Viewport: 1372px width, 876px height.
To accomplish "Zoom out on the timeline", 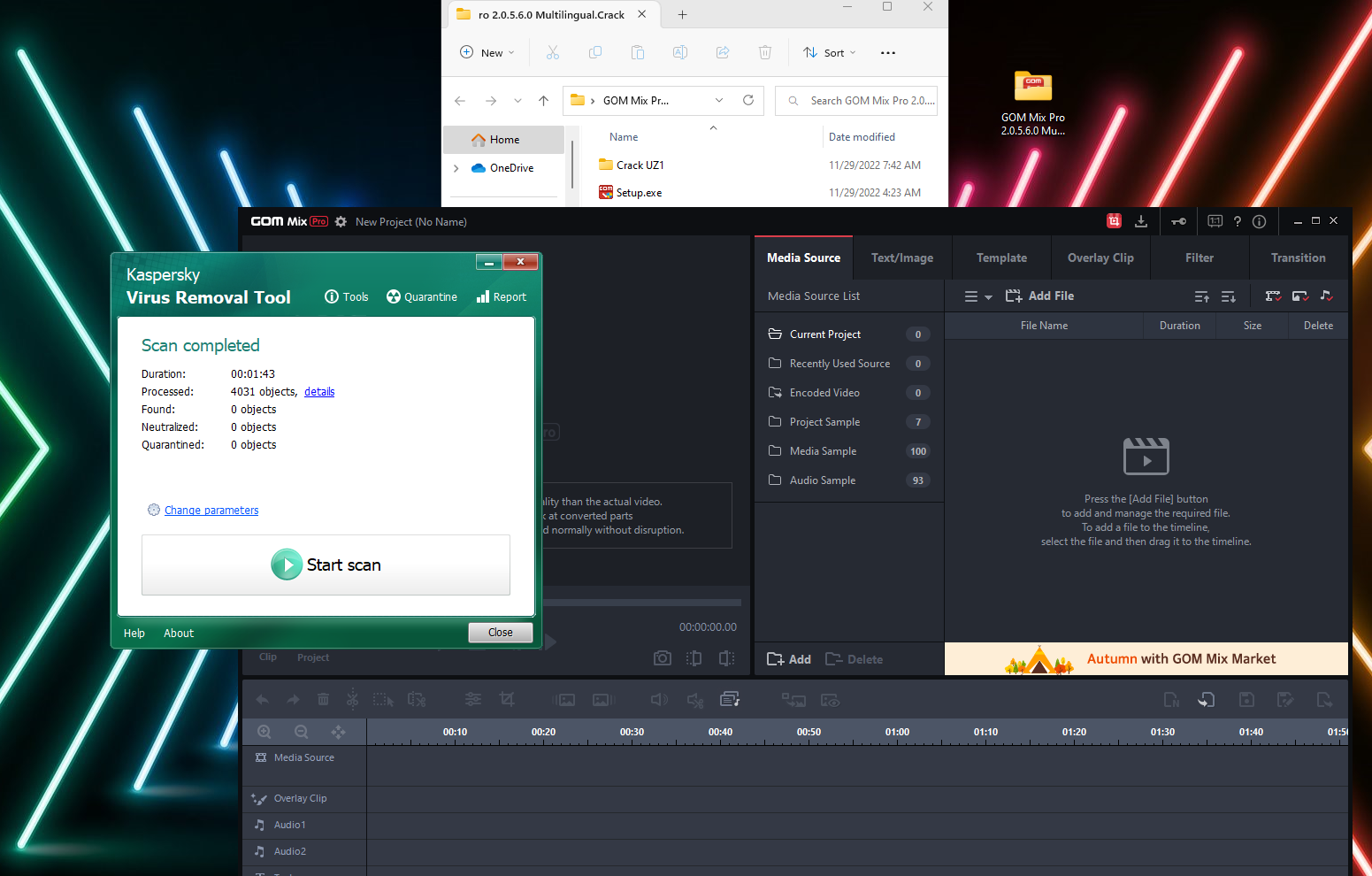I will (301, 732).
